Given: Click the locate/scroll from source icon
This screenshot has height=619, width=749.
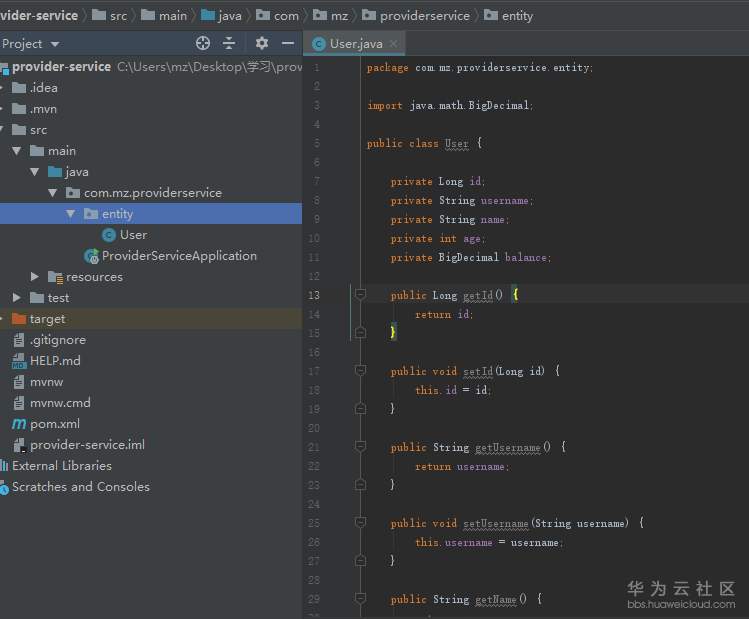Looking at the screenshot, I should 203,43.
